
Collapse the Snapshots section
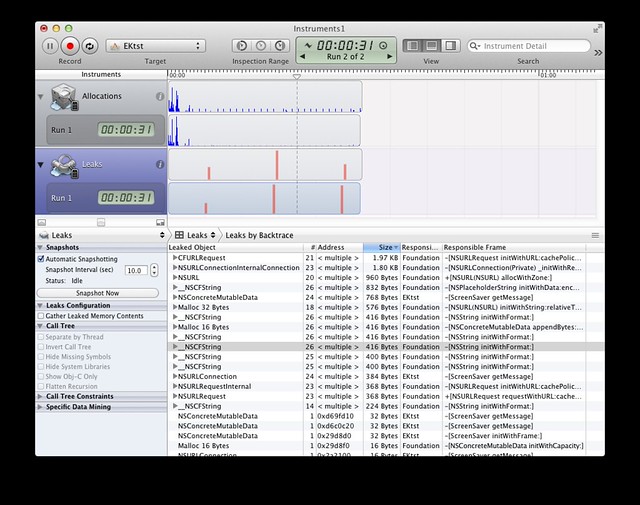point(40,247)
